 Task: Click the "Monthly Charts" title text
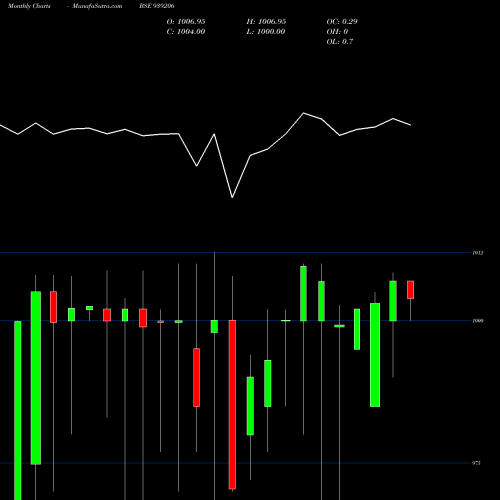[x=29, y=6]
